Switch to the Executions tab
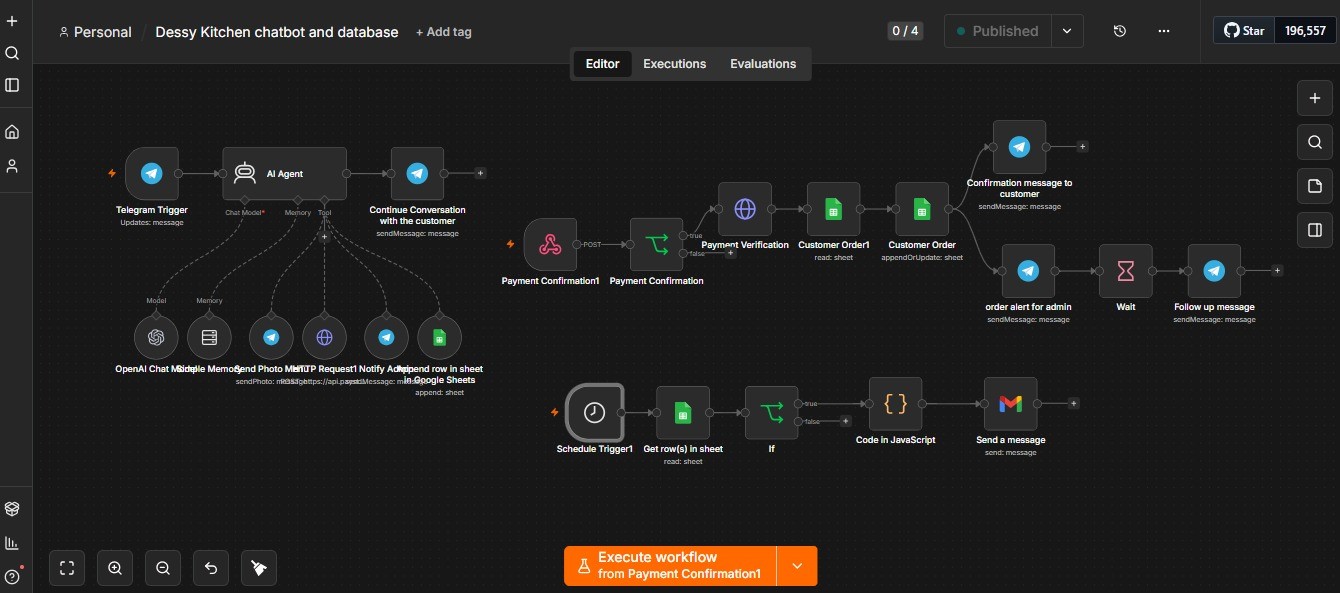The height and width of the screenshot is (593, 1340). click(674, 64)
